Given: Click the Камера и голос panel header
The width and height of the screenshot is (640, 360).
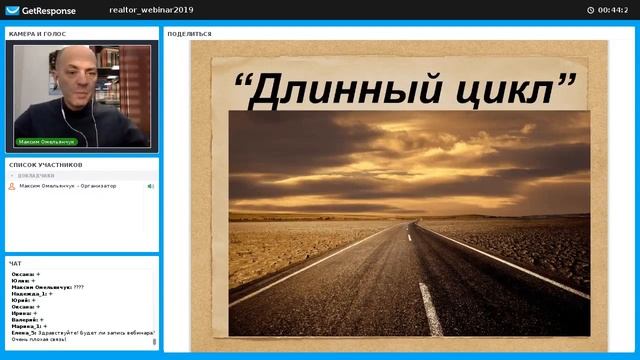Looking at the screenshot, I should click(x=37, y=34).
